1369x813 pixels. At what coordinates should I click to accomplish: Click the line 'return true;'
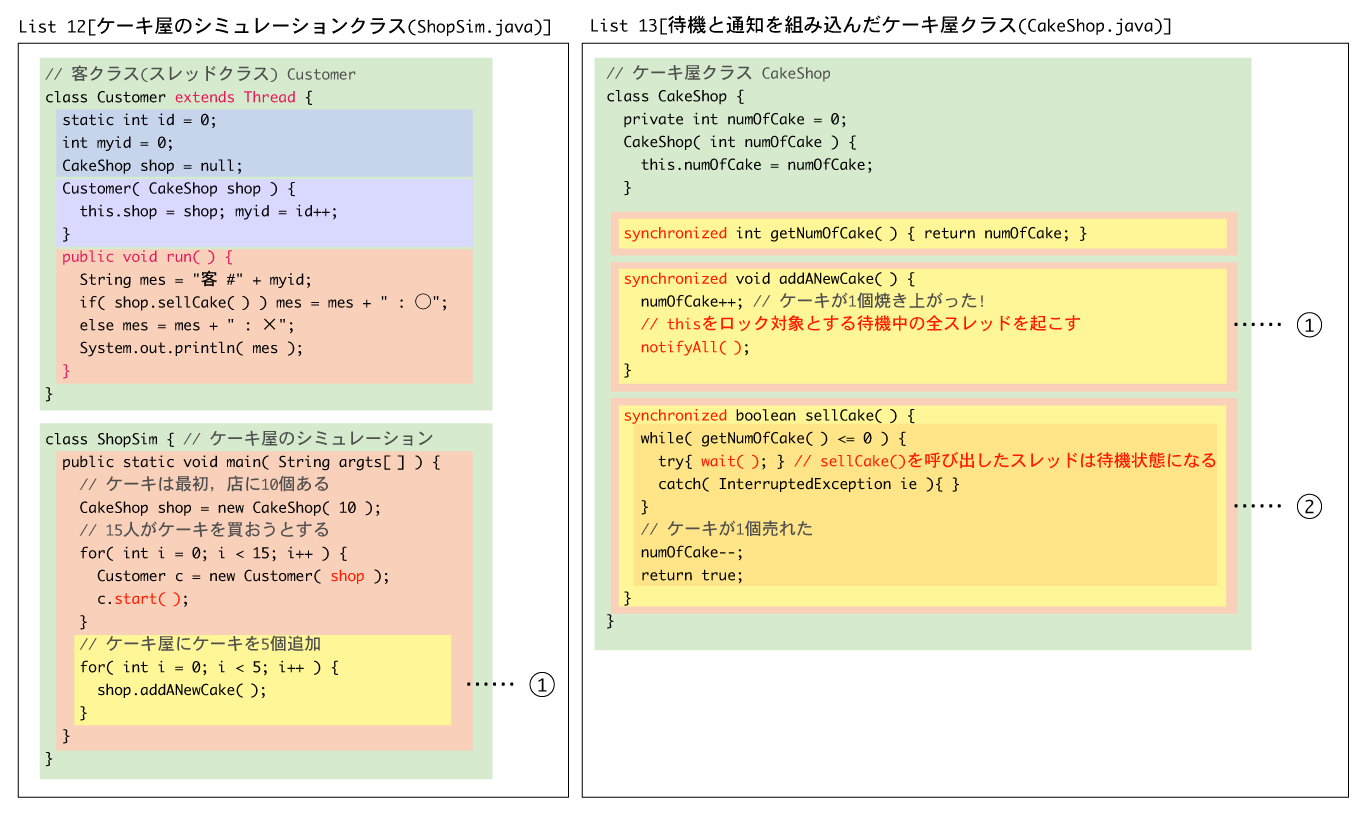[692, 575]
